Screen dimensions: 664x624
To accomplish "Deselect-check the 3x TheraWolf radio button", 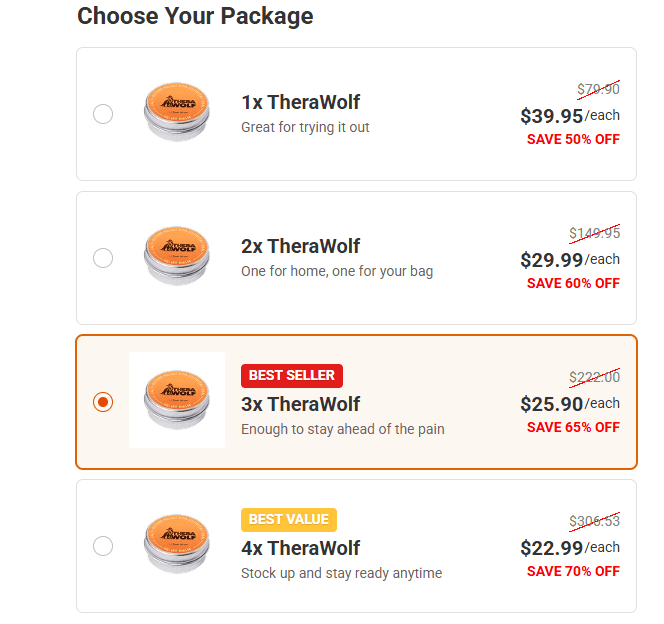I will [x=103, y=402].
